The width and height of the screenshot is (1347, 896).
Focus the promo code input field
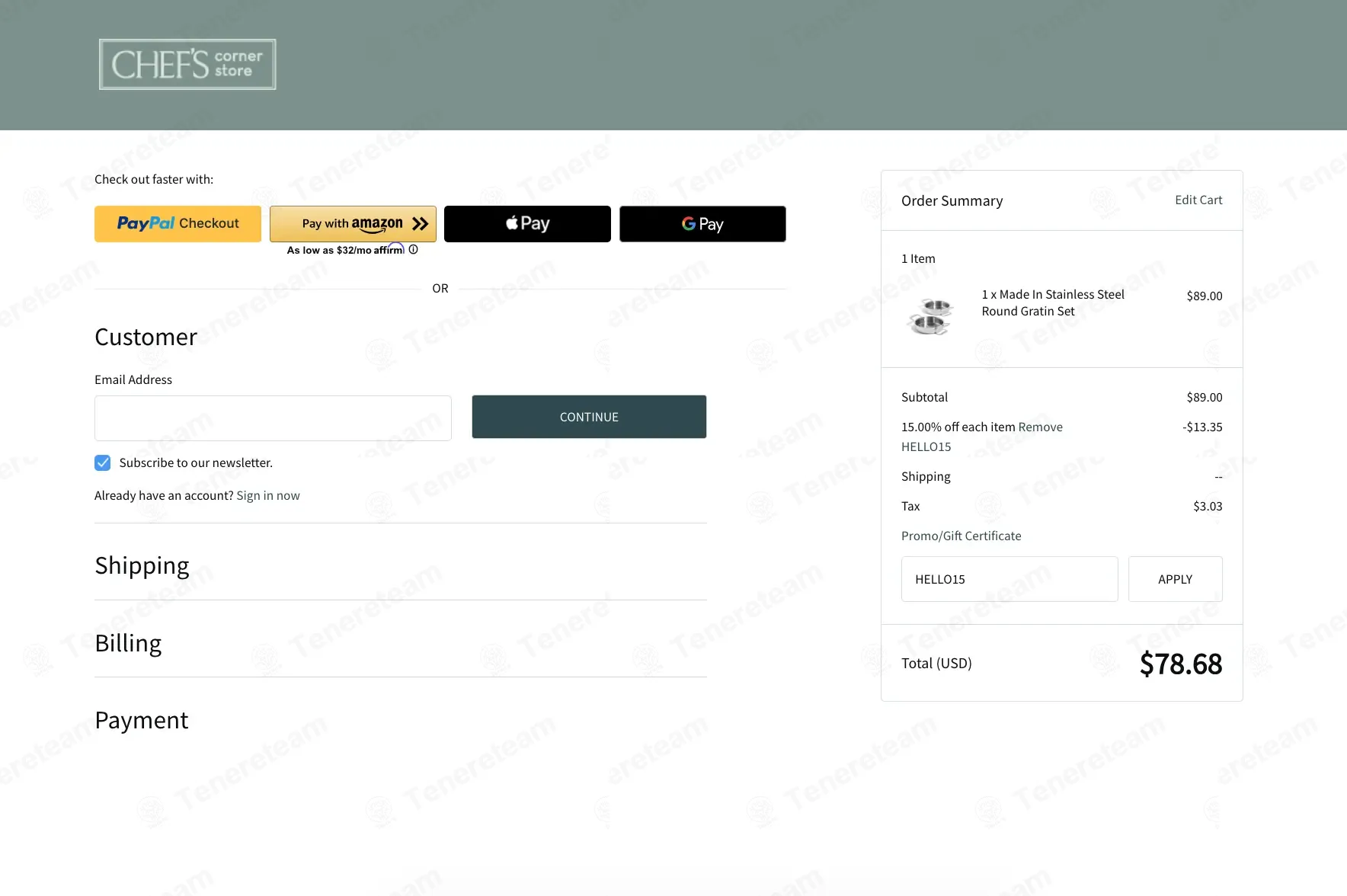point(1009,580)
